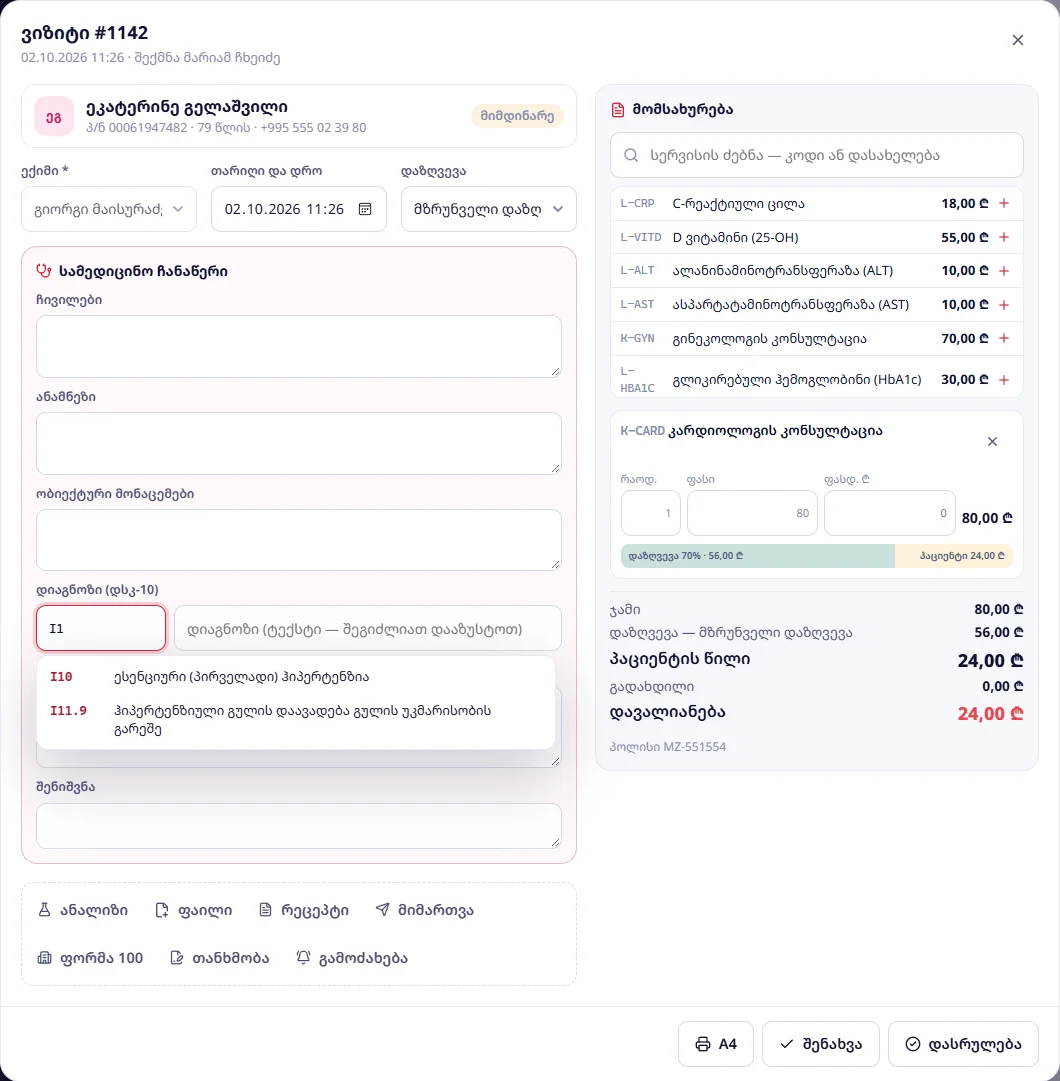Click the ანამნეზი text area
Screen dimensions: 1060x1081
pyautogui.click(x=298, y=443)
